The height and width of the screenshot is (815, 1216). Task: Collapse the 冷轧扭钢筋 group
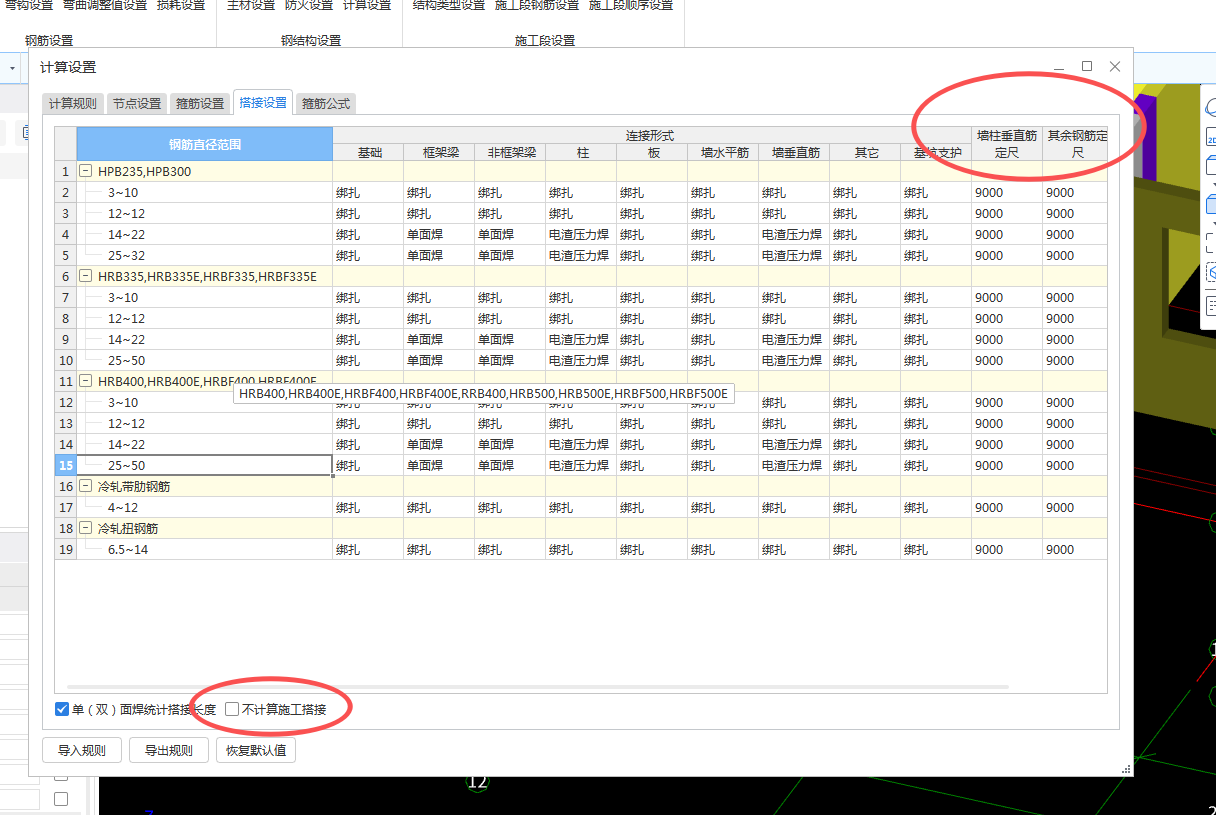pos(86,528)
